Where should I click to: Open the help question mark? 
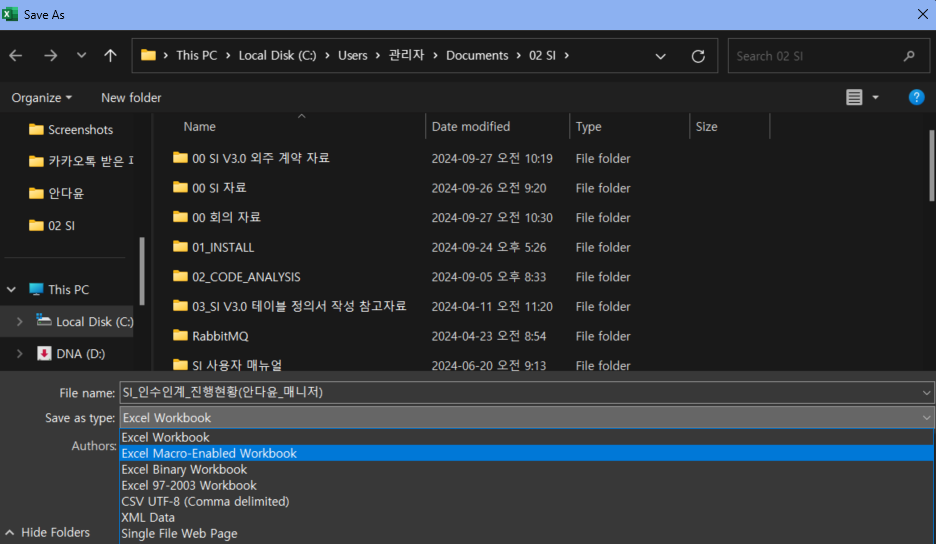[916, 97]
